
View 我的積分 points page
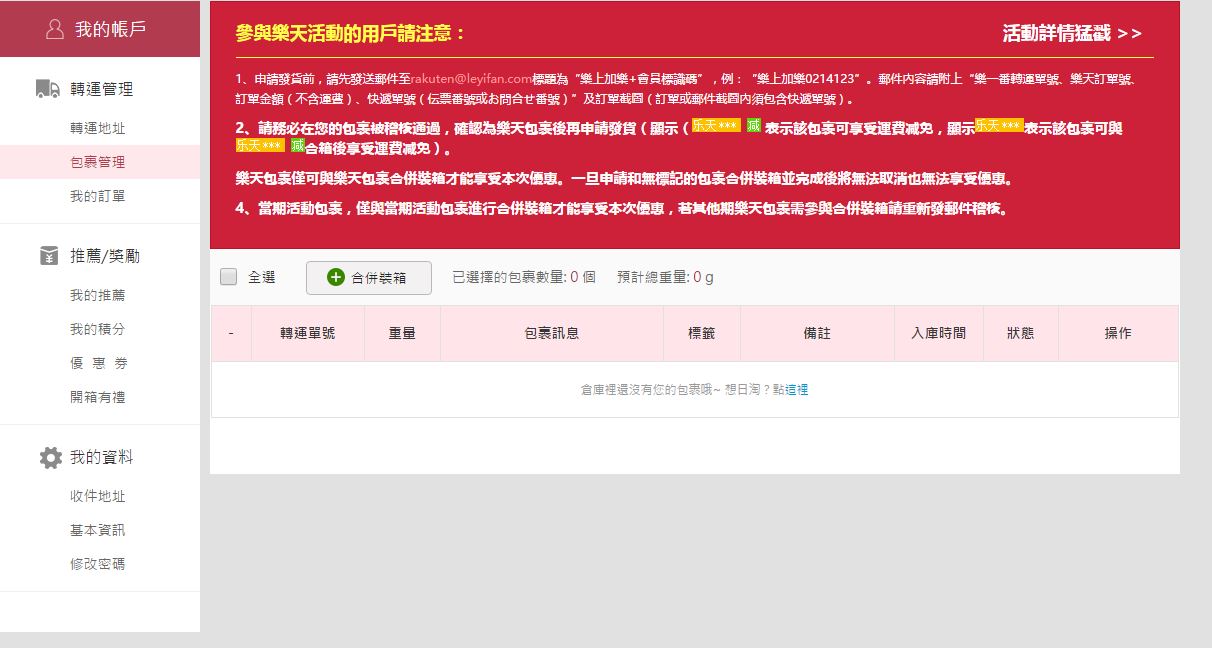coord(98,329)
